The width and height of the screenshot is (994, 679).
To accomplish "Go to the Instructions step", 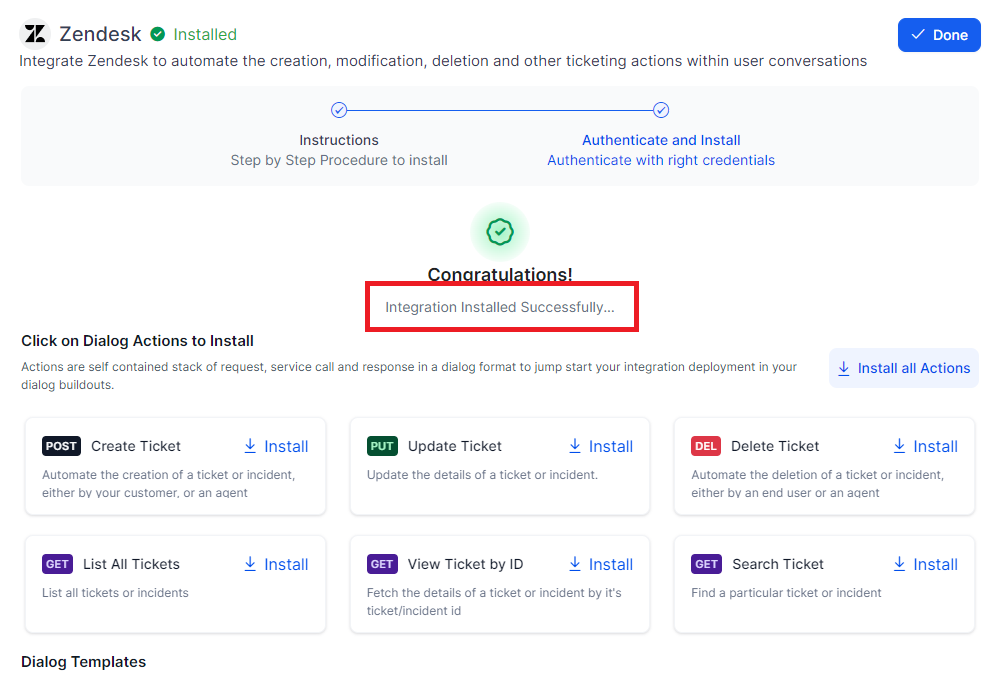I will coord(339,140).
